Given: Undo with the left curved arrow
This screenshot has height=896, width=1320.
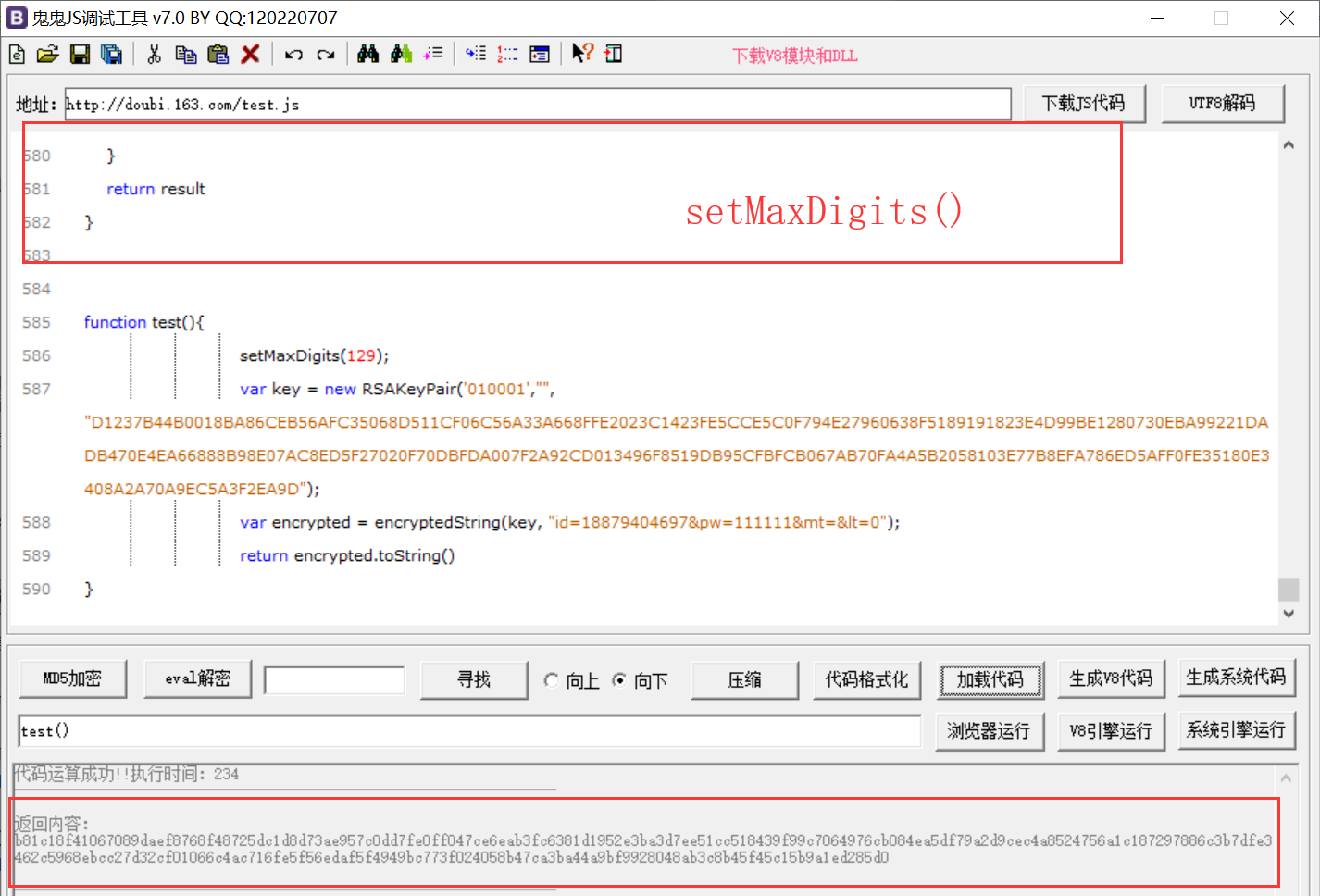Looking at the screenshot, I should point(293,55).
